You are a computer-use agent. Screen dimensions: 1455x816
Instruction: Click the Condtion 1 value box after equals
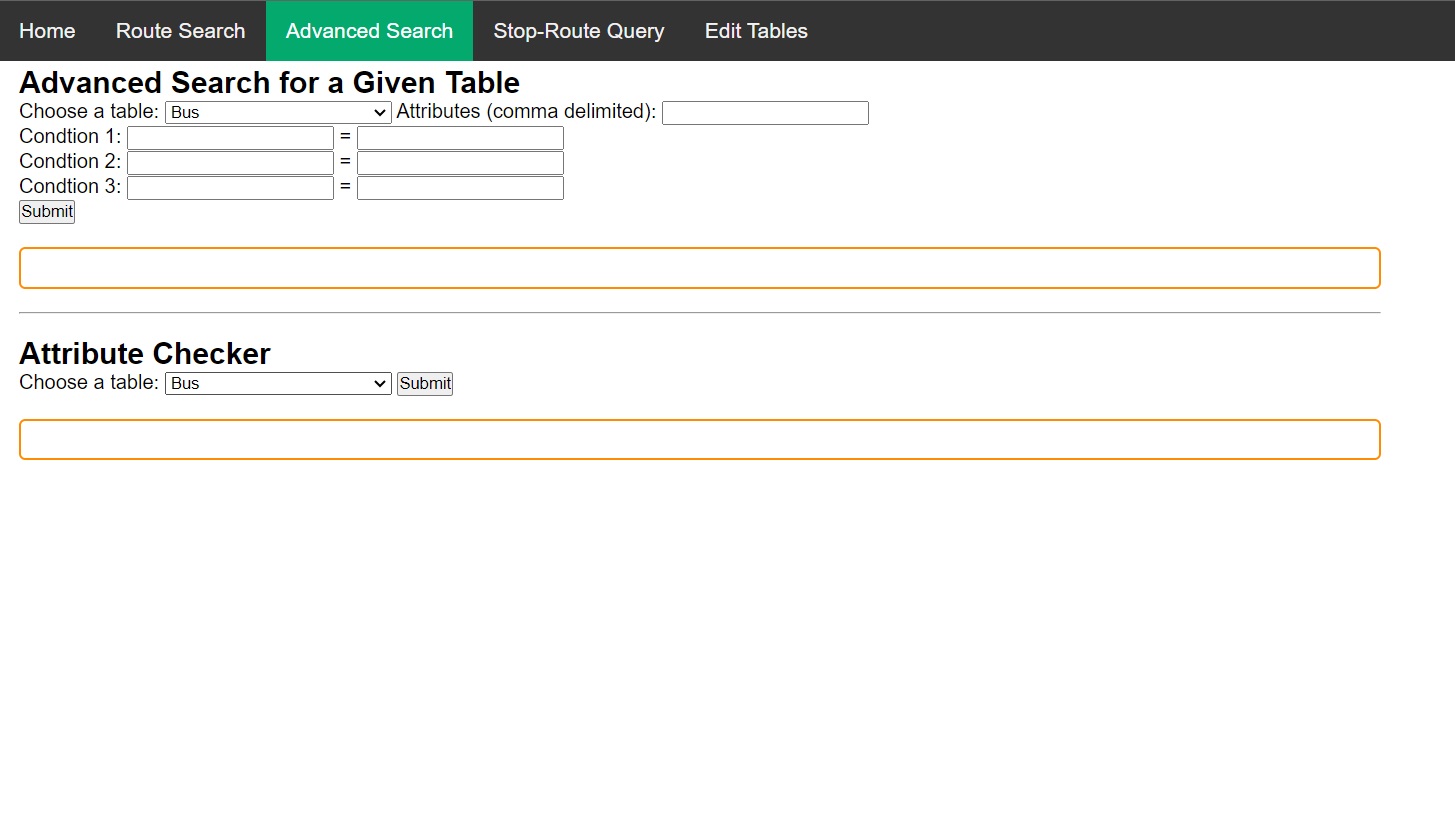coord(460,137)
